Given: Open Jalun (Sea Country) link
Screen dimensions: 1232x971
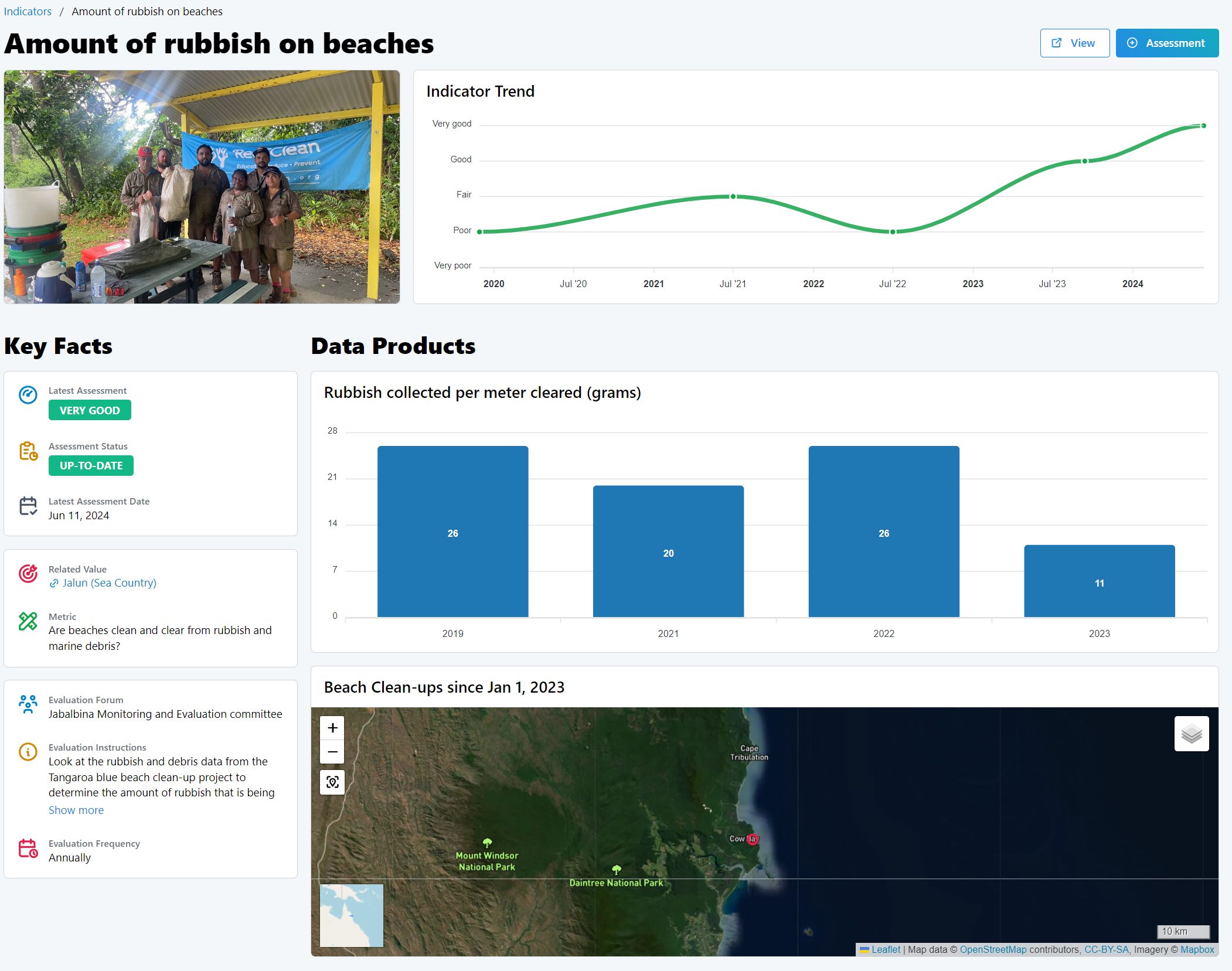Looking at the screenshot, I should [x=109, y=583].
